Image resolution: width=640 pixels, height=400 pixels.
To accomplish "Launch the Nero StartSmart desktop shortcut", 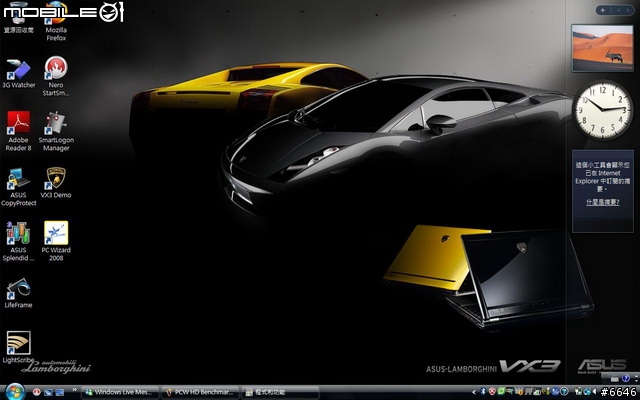I will [56, 77].
